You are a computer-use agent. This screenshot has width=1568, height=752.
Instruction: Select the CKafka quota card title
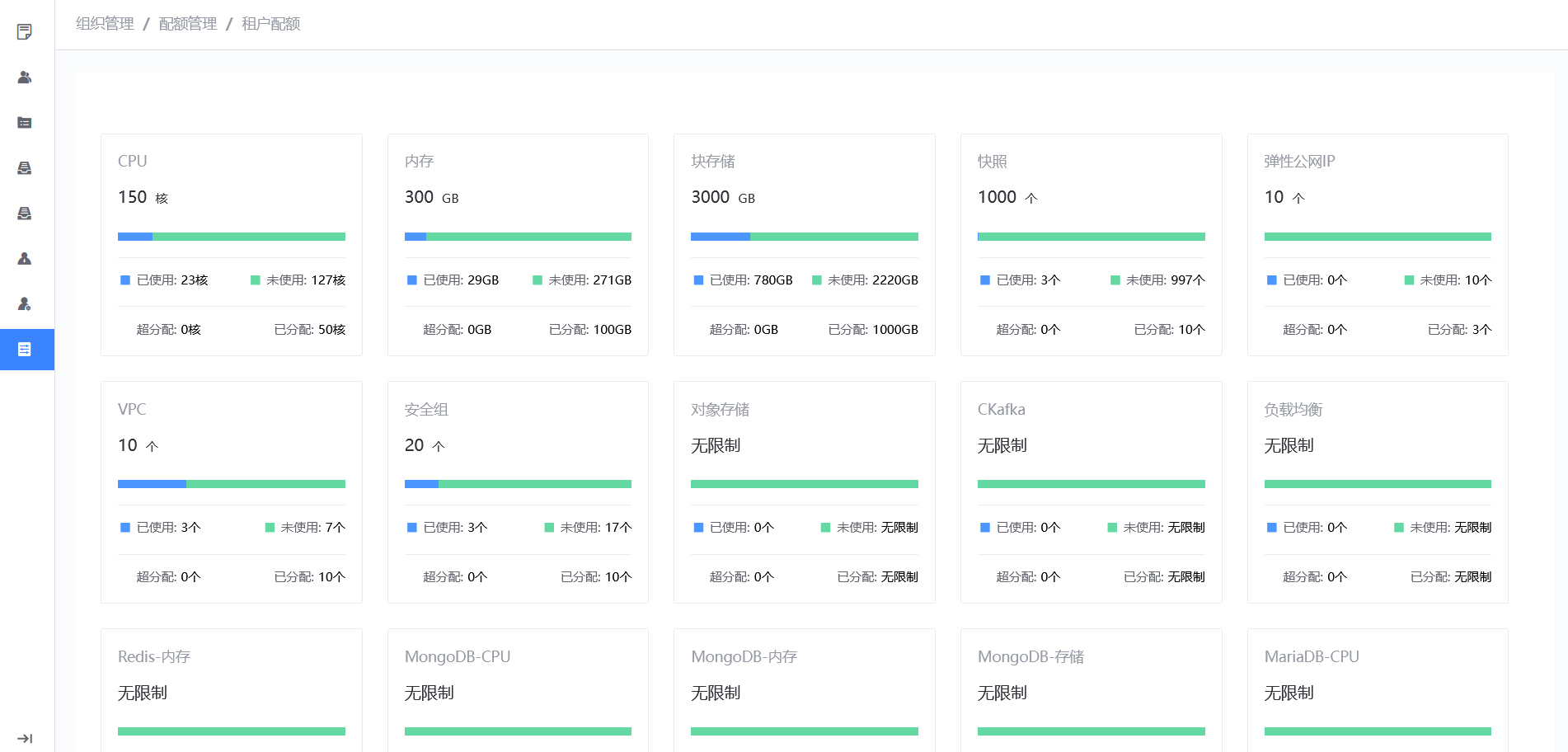tap(1001, 409)
